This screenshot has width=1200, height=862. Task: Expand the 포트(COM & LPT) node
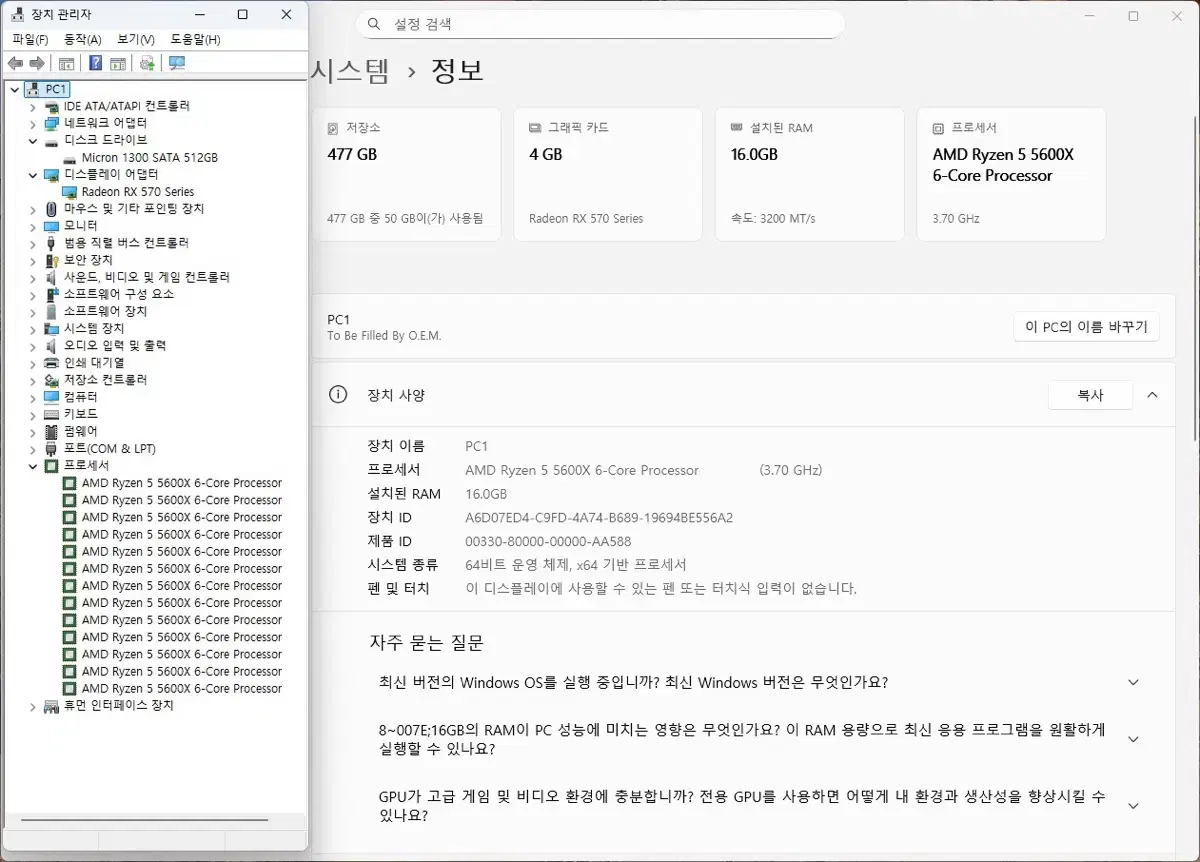pyautogui.click(x=33, y=449)
